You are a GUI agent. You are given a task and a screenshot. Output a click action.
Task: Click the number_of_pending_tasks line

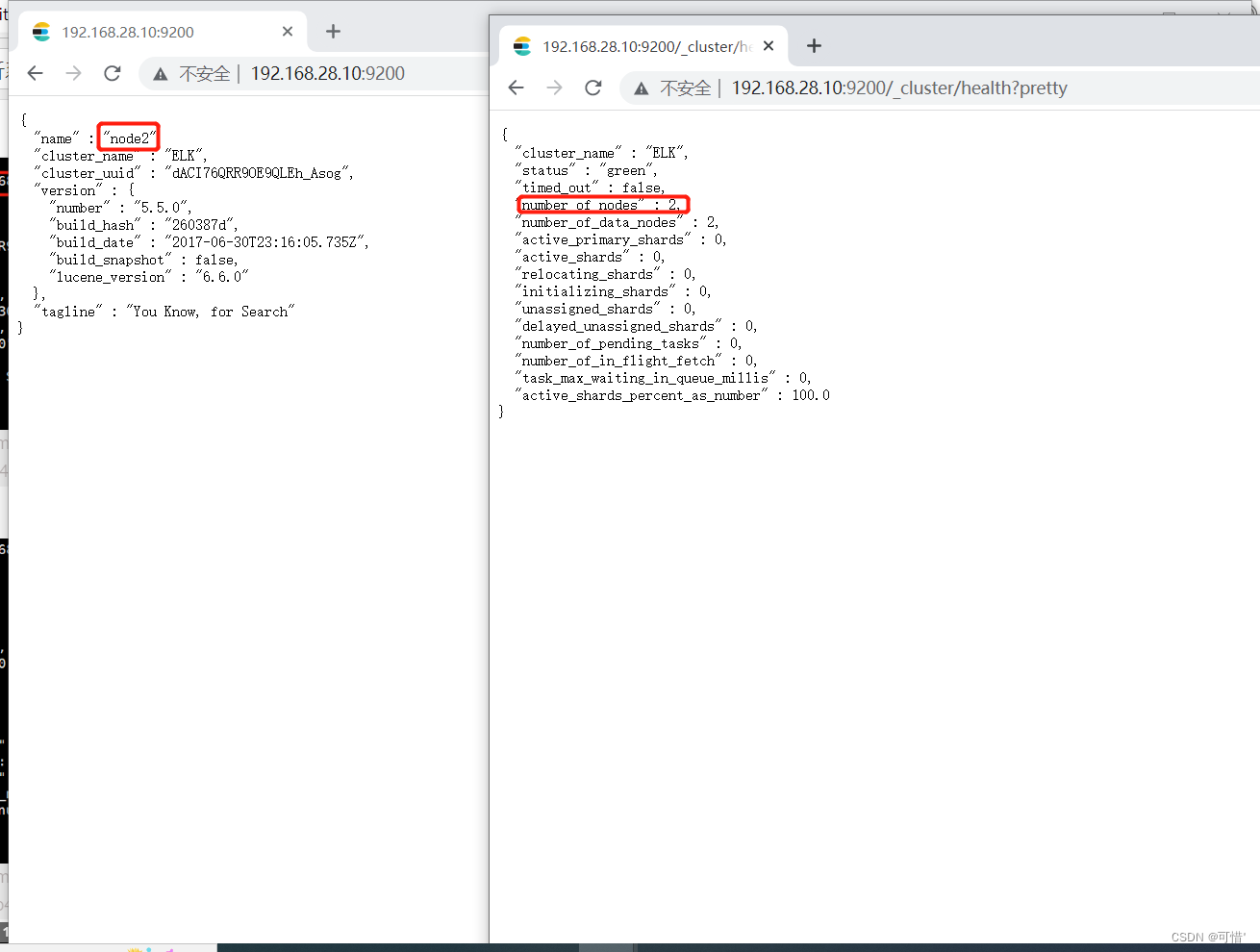(x=629, y=343)
